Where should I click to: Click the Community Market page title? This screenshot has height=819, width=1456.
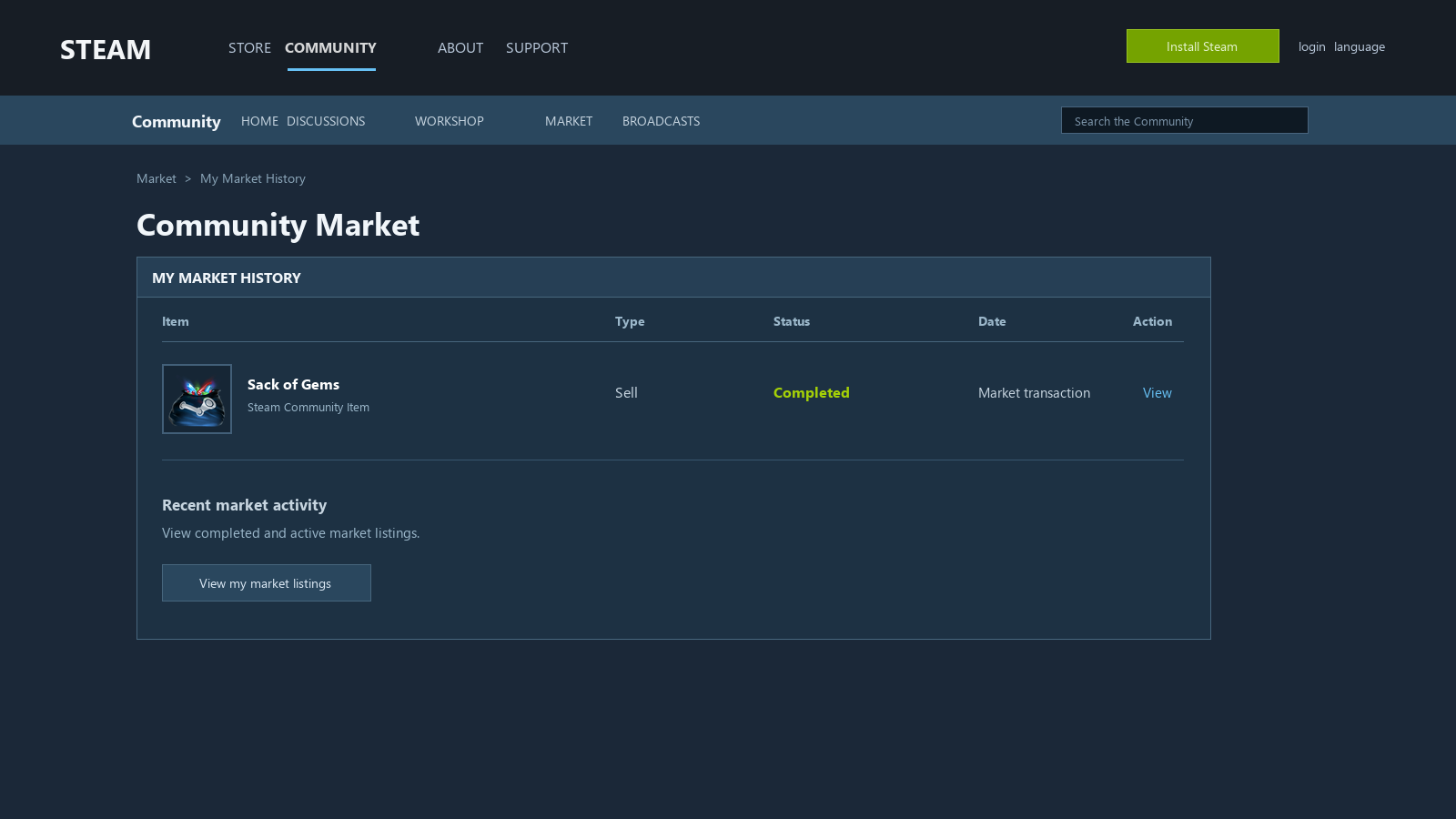tap(278, 225)
